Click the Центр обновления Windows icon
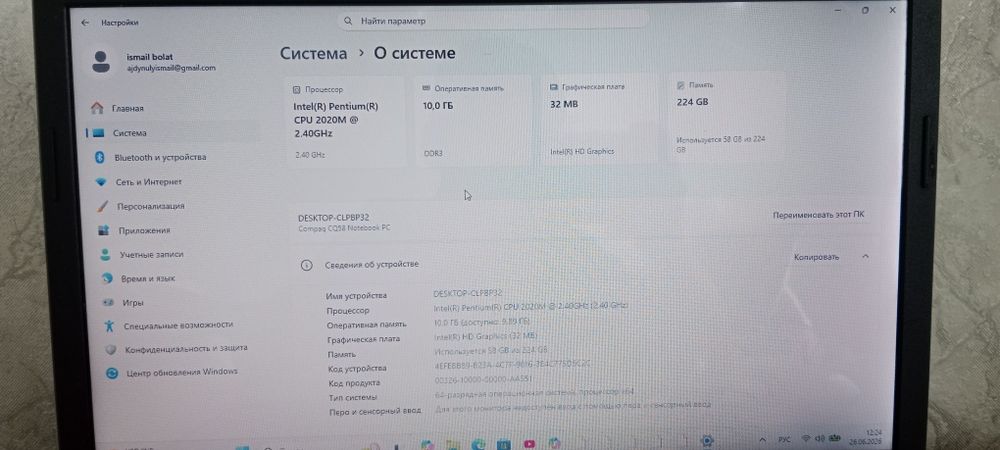1000x450 pixels. 112,373
